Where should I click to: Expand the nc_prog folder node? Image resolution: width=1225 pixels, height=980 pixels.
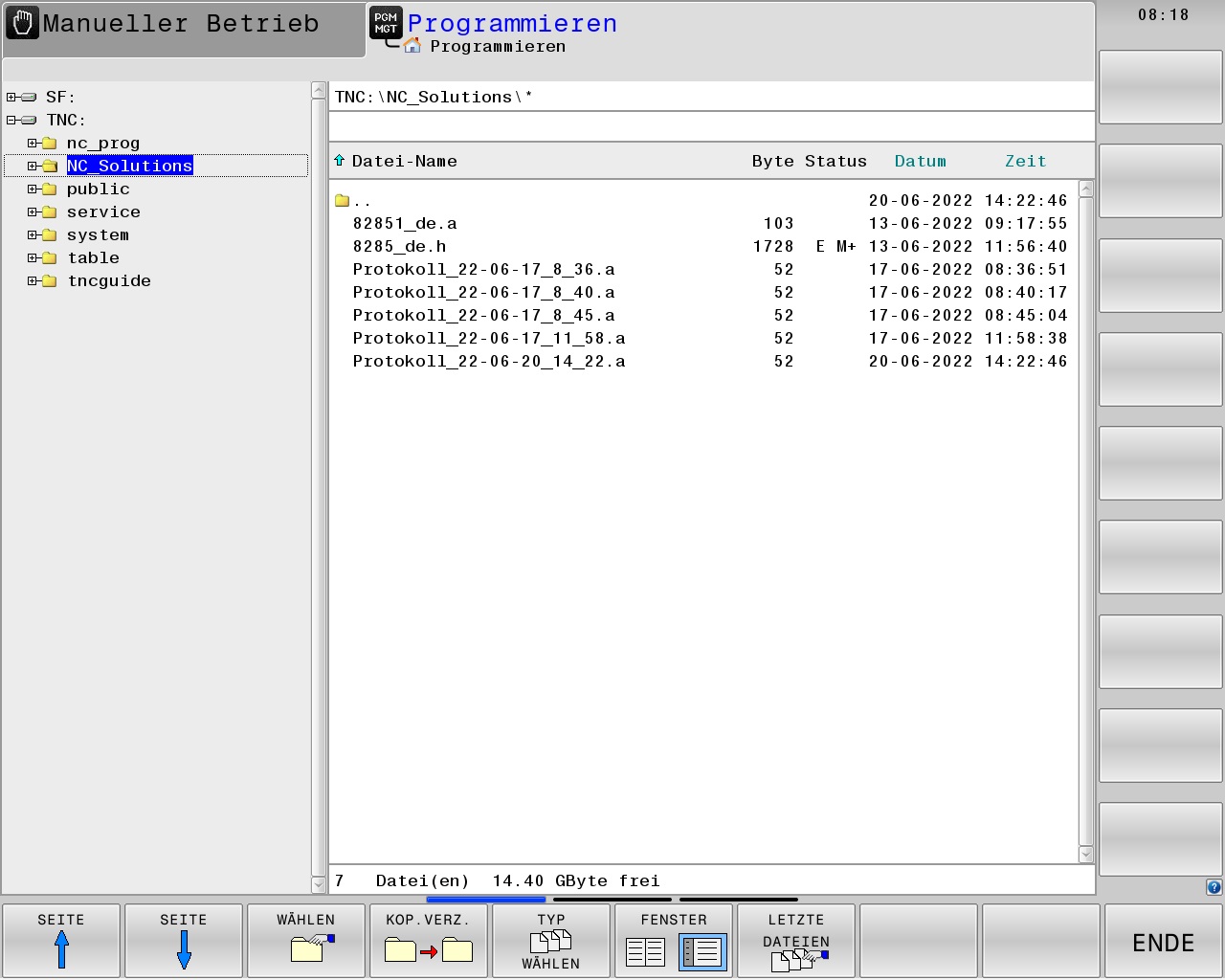[x=33, y=143]
